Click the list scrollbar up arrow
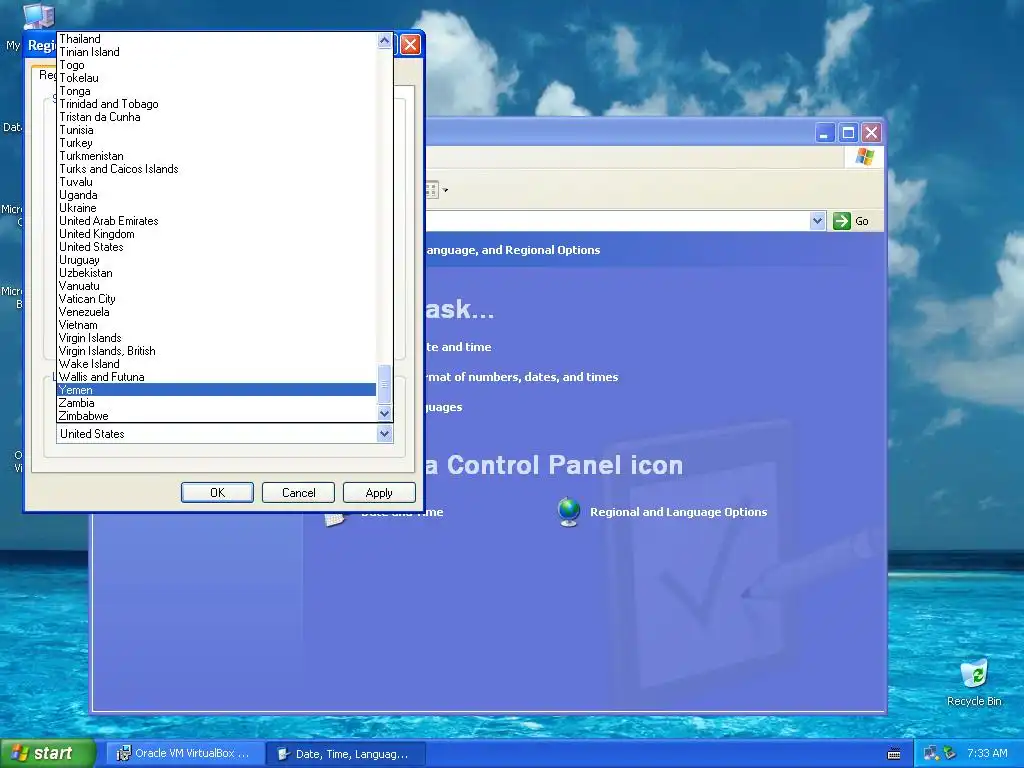The image size is (1024, 768). (385, 40)
